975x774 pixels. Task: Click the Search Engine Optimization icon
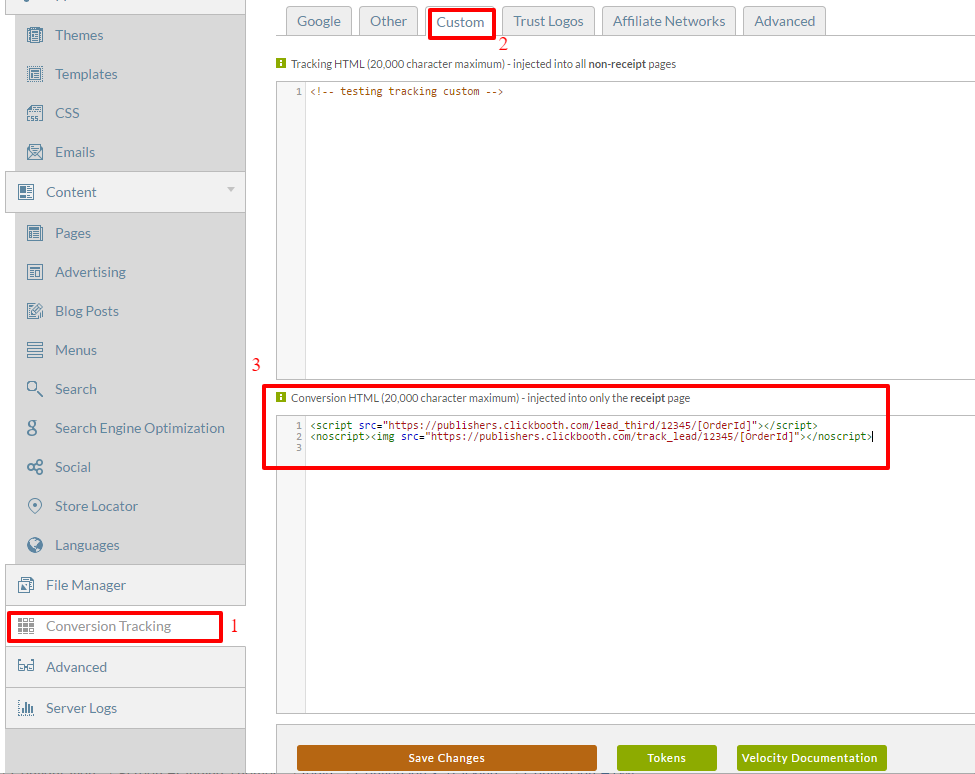coord(32,428)
